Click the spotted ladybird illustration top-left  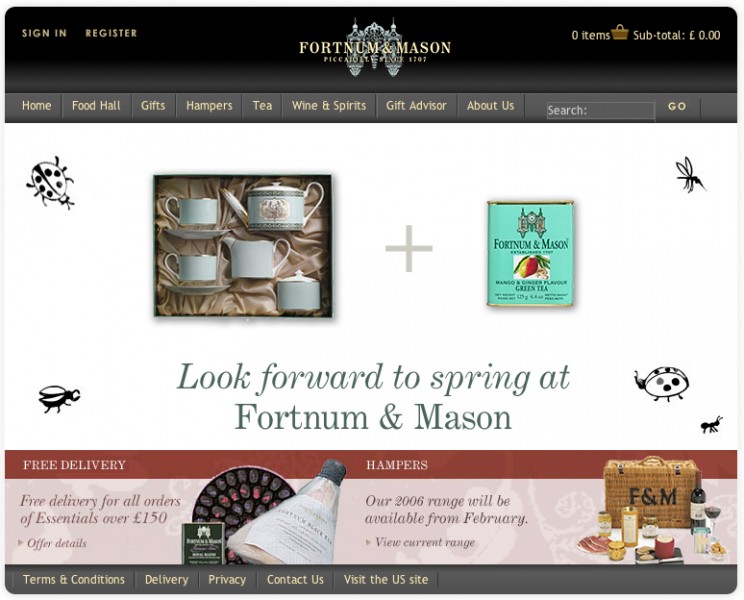pyautogui.click(x=50, y=182)
